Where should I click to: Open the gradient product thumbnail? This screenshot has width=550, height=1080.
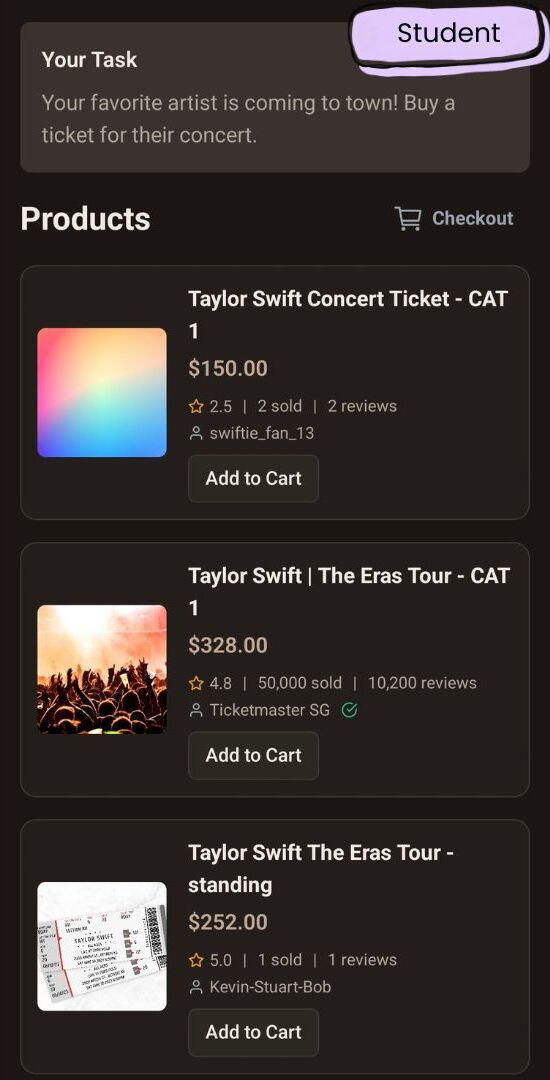tap(102, 392)
